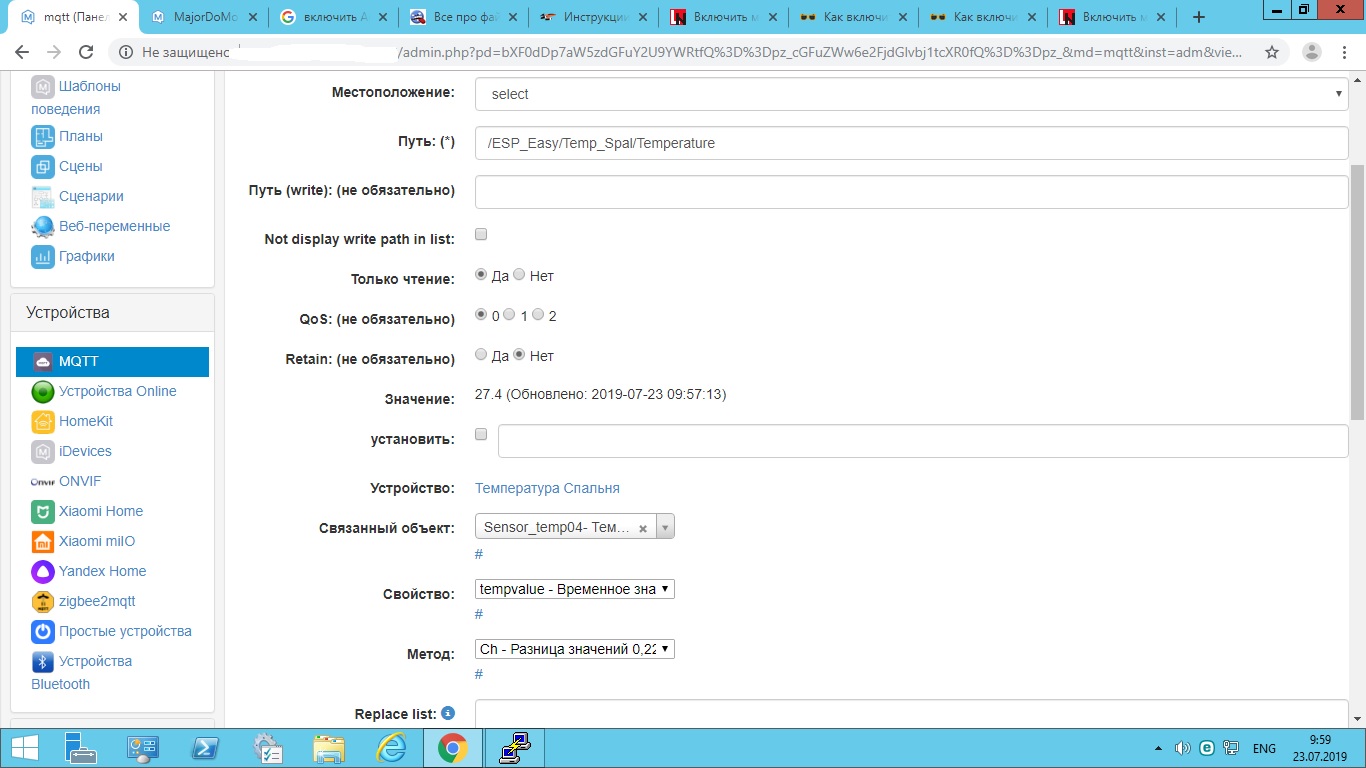
Task: Click the Устройства Bluetooth icon
Action: pyautogui.click(x=42, y=662)
